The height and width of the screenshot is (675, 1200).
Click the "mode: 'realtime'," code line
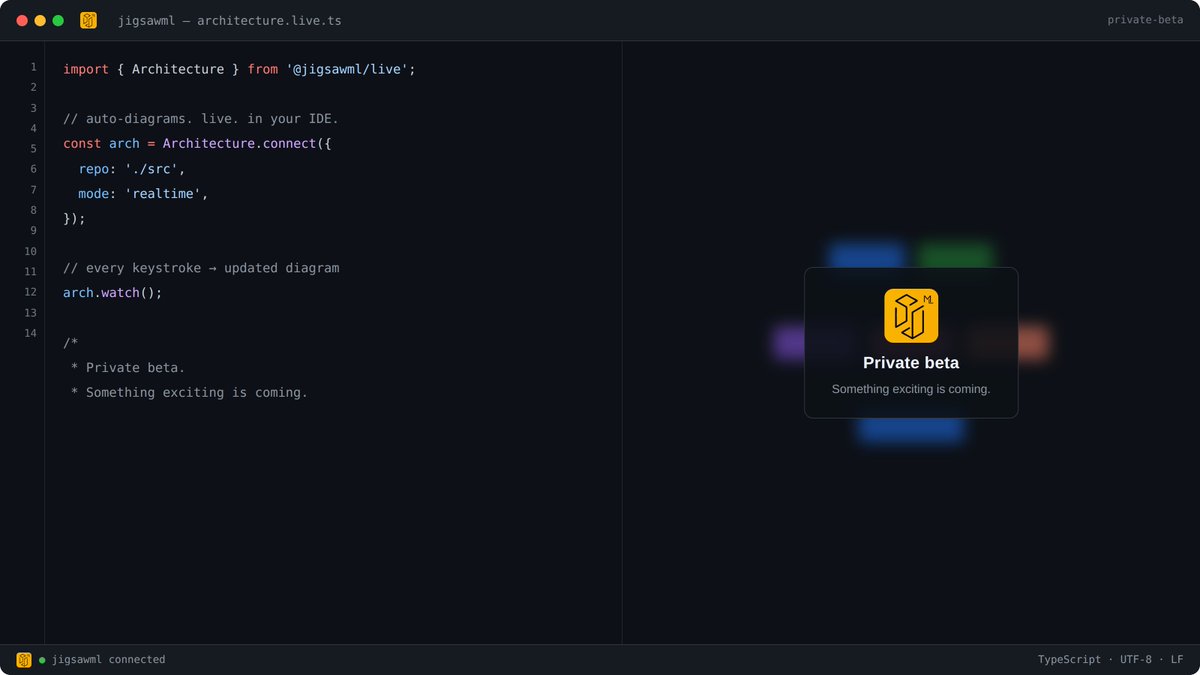pyautogui.click(x=143, y=194)
